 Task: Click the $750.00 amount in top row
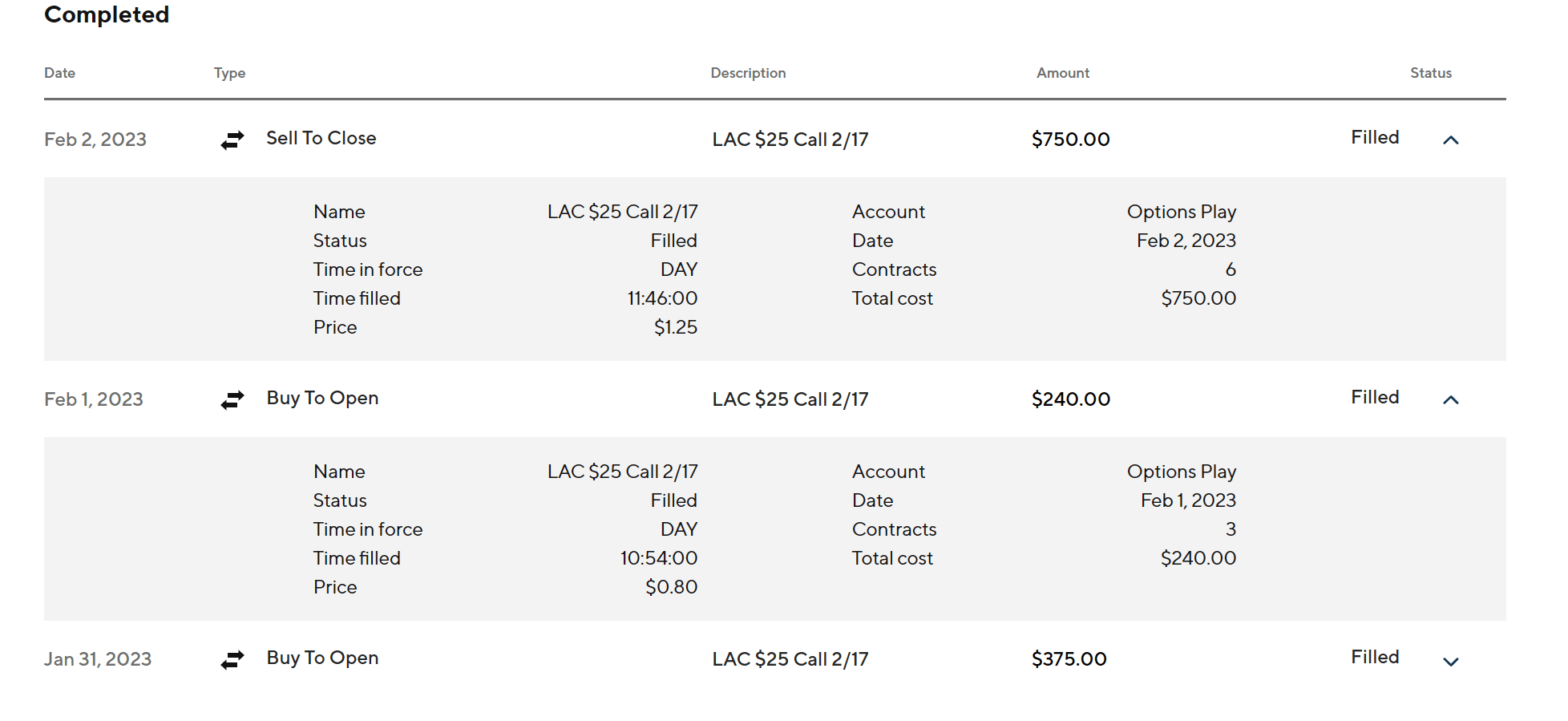tap(1070, 140)
